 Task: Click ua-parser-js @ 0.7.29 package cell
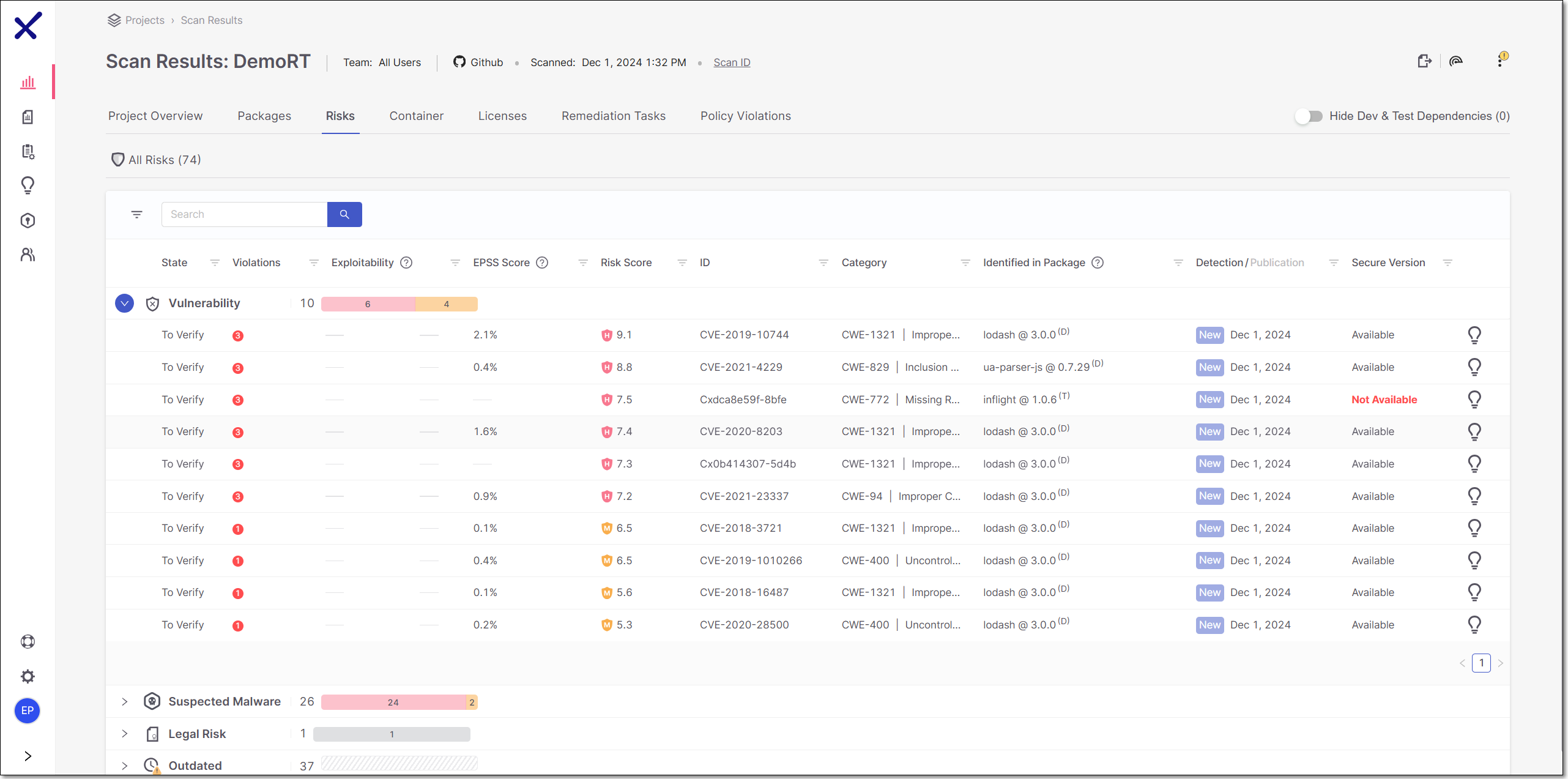tap(1043, 367)
